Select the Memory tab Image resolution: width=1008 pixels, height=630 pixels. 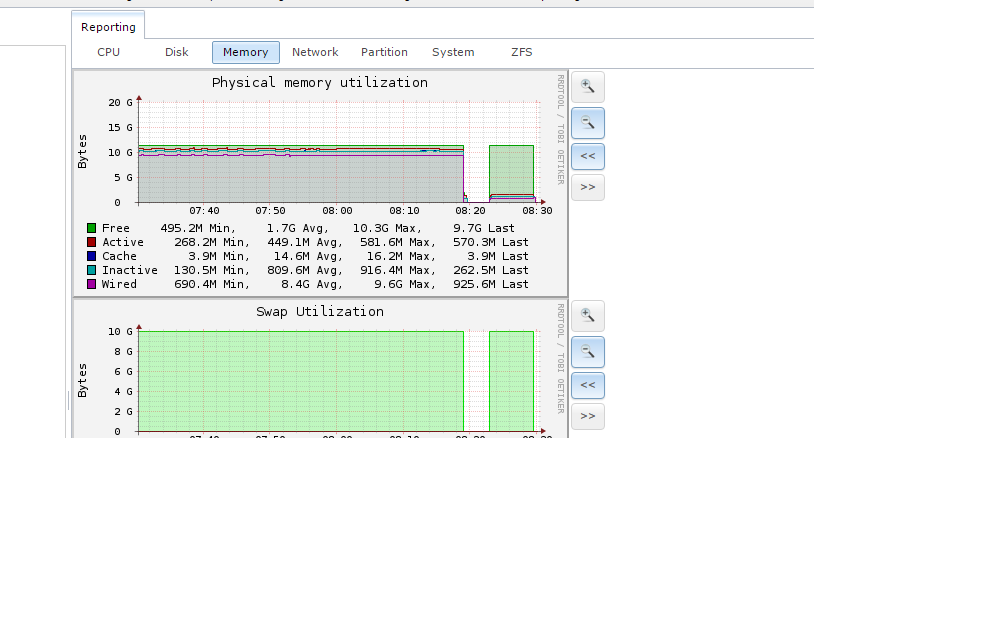(245, 52)
